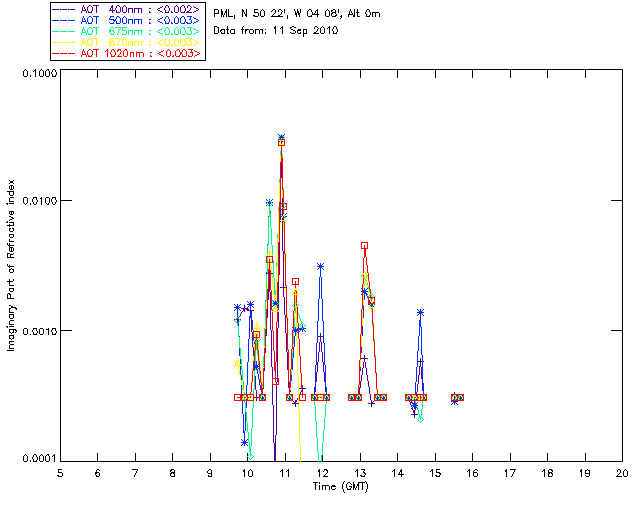This screenshot has height=512, width=640.
Task: Click the x-axis tick label 16
Action: click(472, 473)
